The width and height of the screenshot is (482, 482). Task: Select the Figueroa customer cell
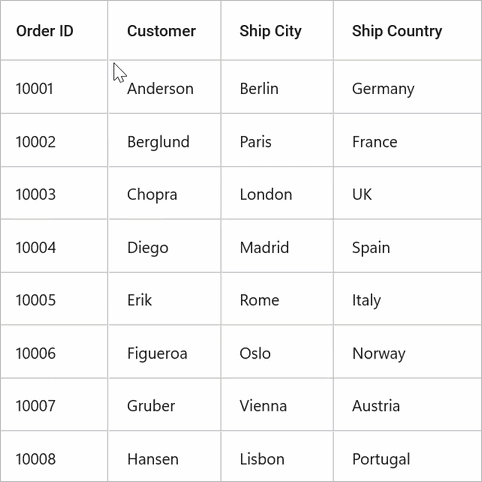point(164,351)
